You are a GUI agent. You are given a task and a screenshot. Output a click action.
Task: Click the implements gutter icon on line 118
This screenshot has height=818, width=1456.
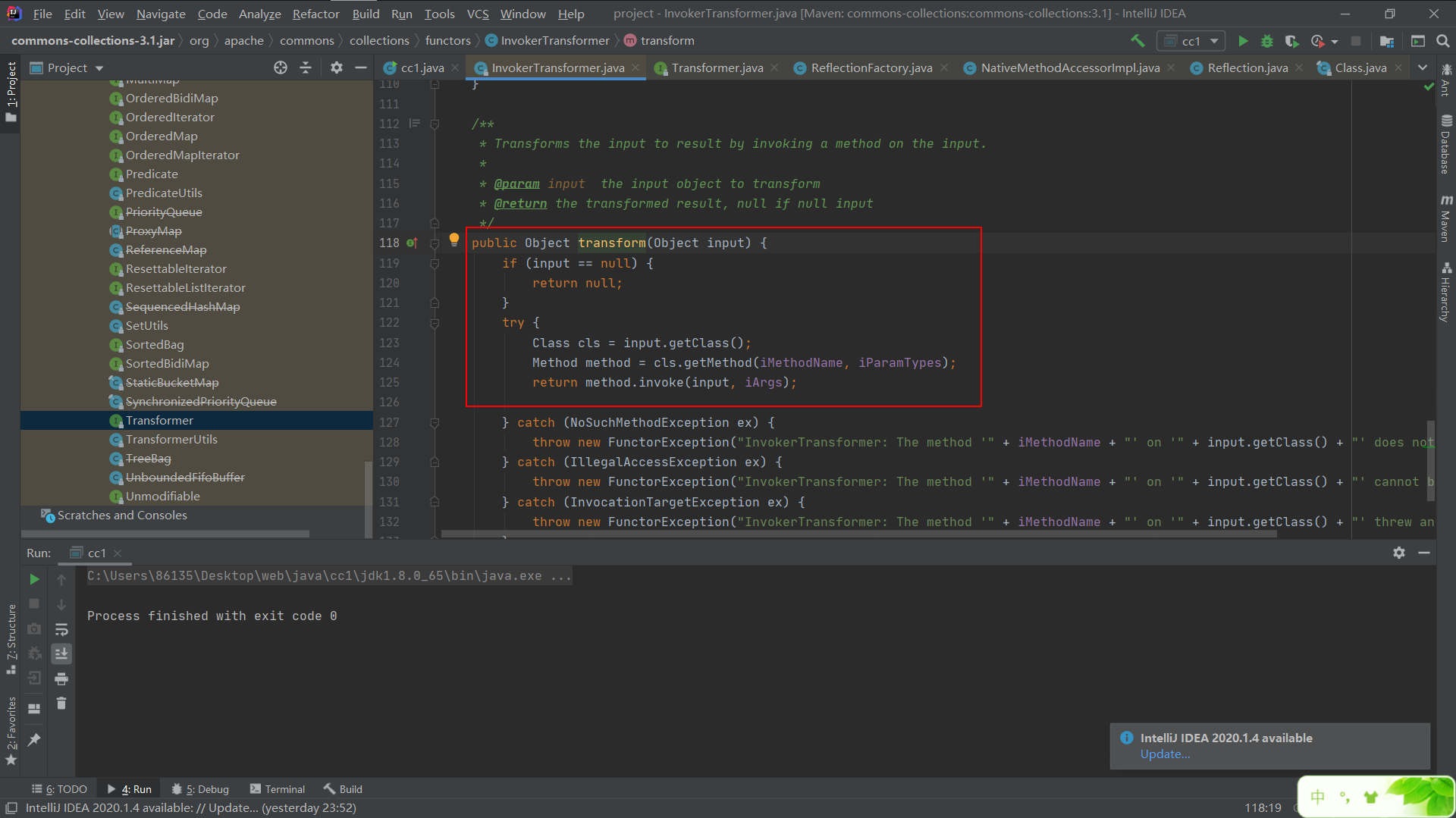point(412,243)
